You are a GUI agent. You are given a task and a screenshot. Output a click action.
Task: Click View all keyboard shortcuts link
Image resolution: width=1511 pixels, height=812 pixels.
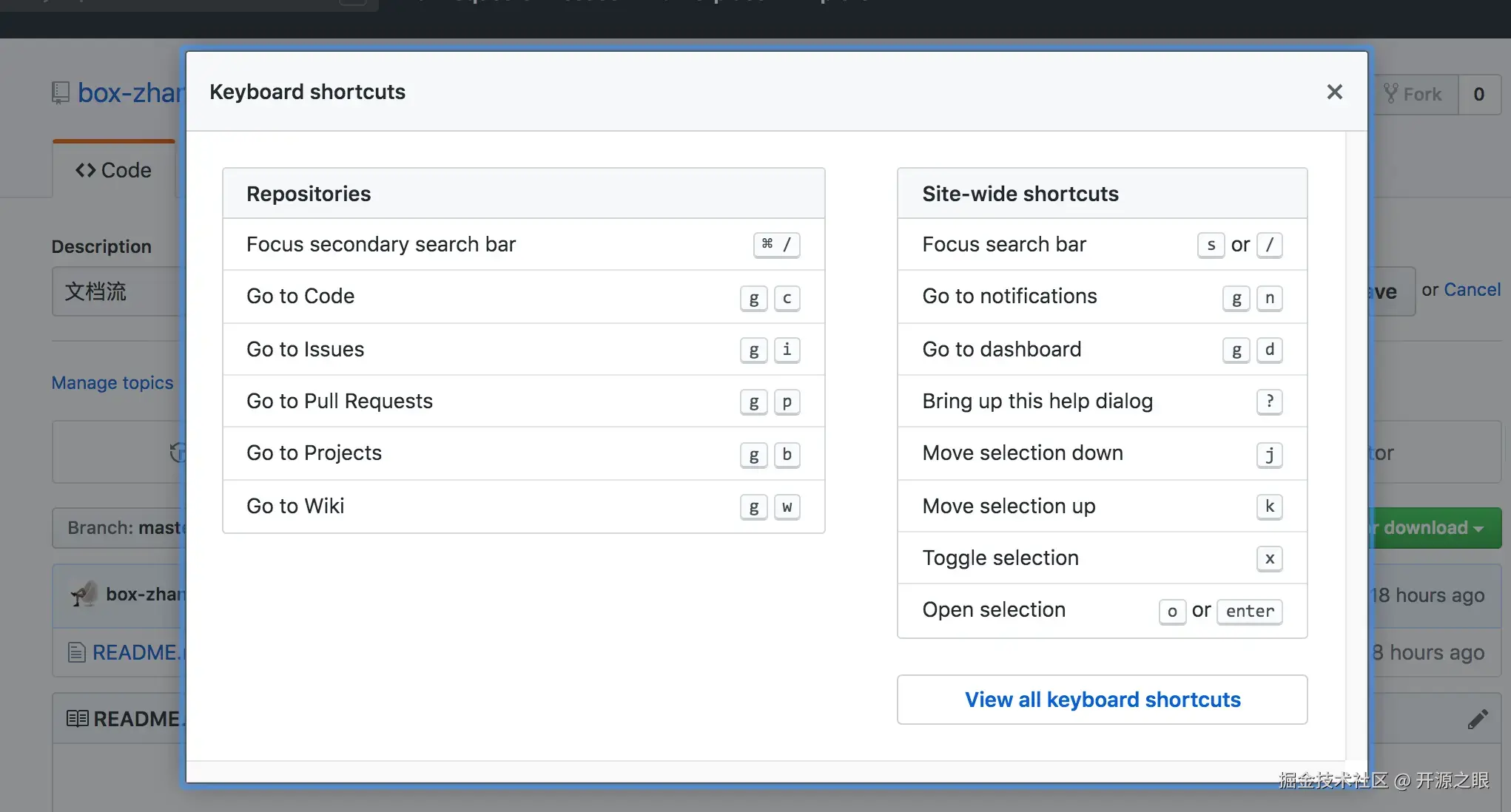tap(1102, 700)
